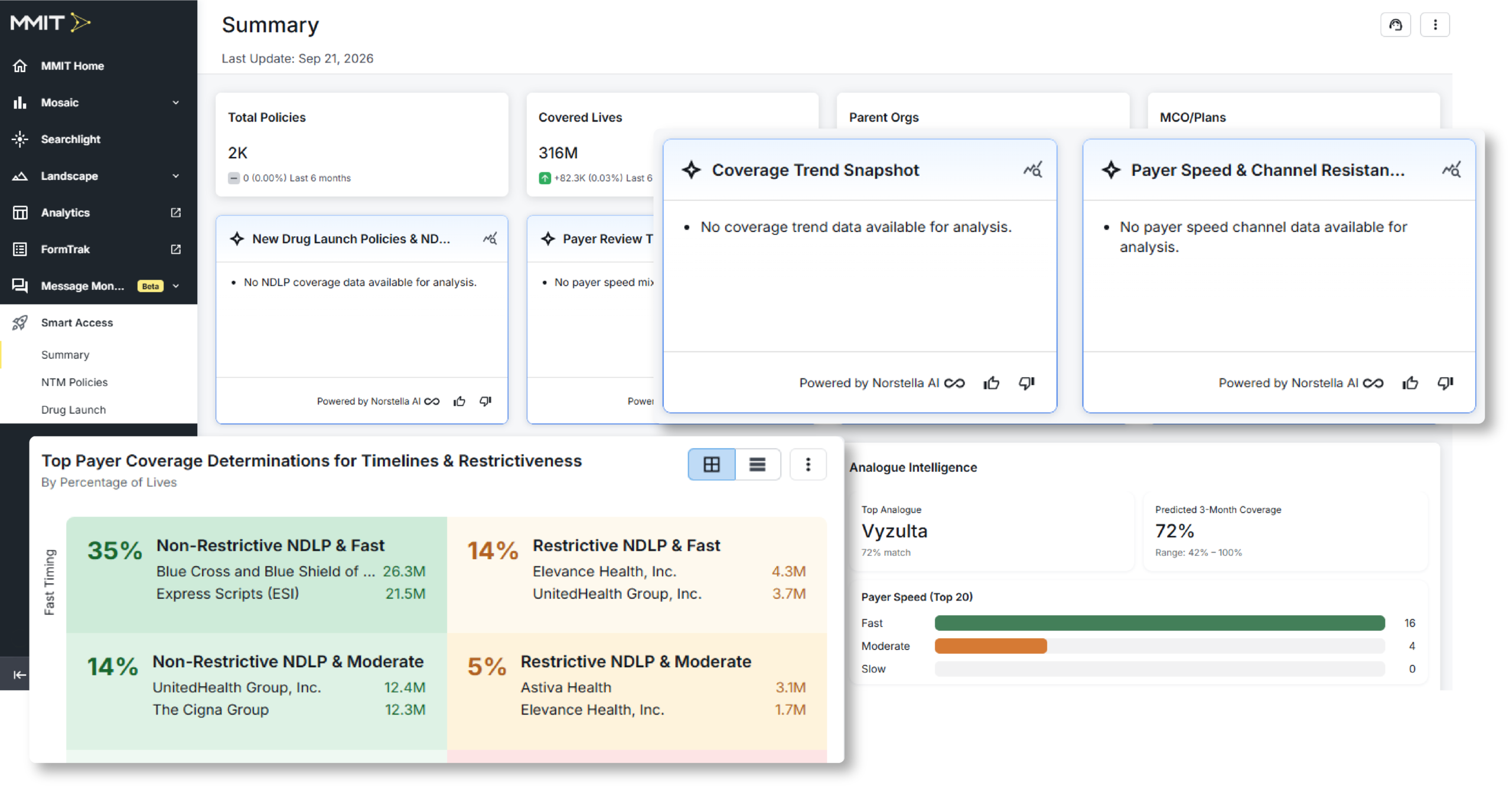
Task: Expand the Mosaic menu chevron
Action: click(x=175, y=103)
